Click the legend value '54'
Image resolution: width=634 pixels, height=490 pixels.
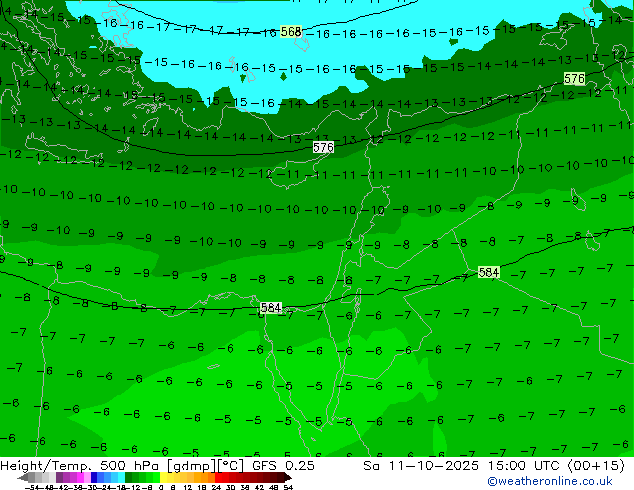[288, 488]
